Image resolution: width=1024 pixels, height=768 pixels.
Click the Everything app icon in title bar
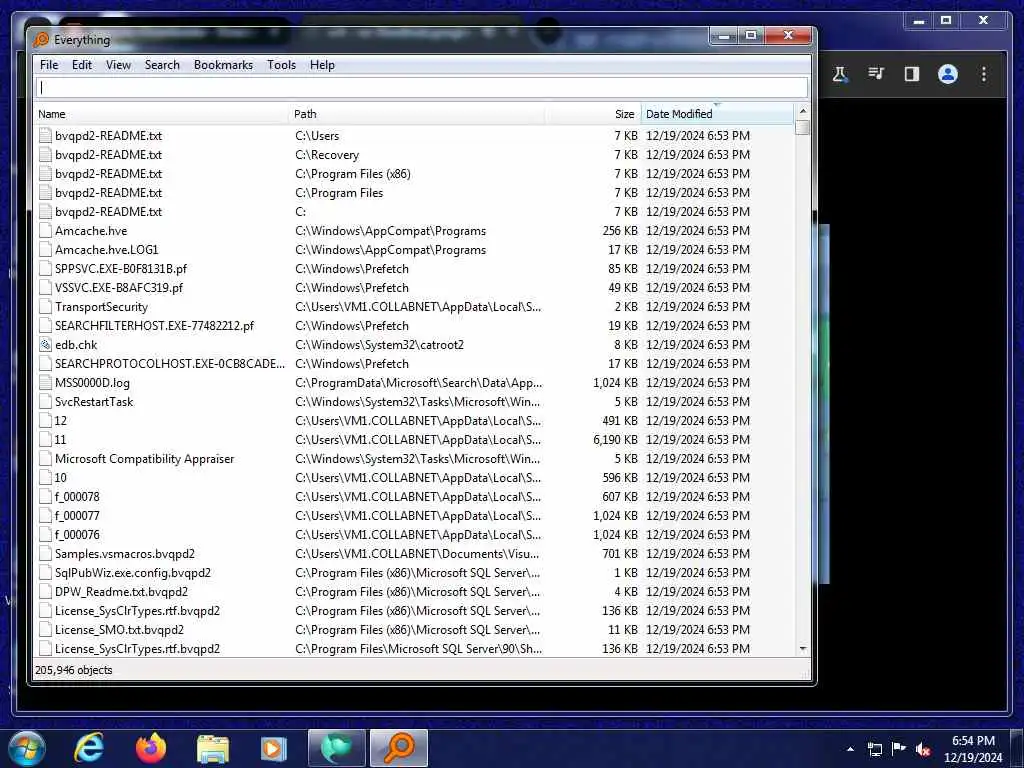point(41,40)
